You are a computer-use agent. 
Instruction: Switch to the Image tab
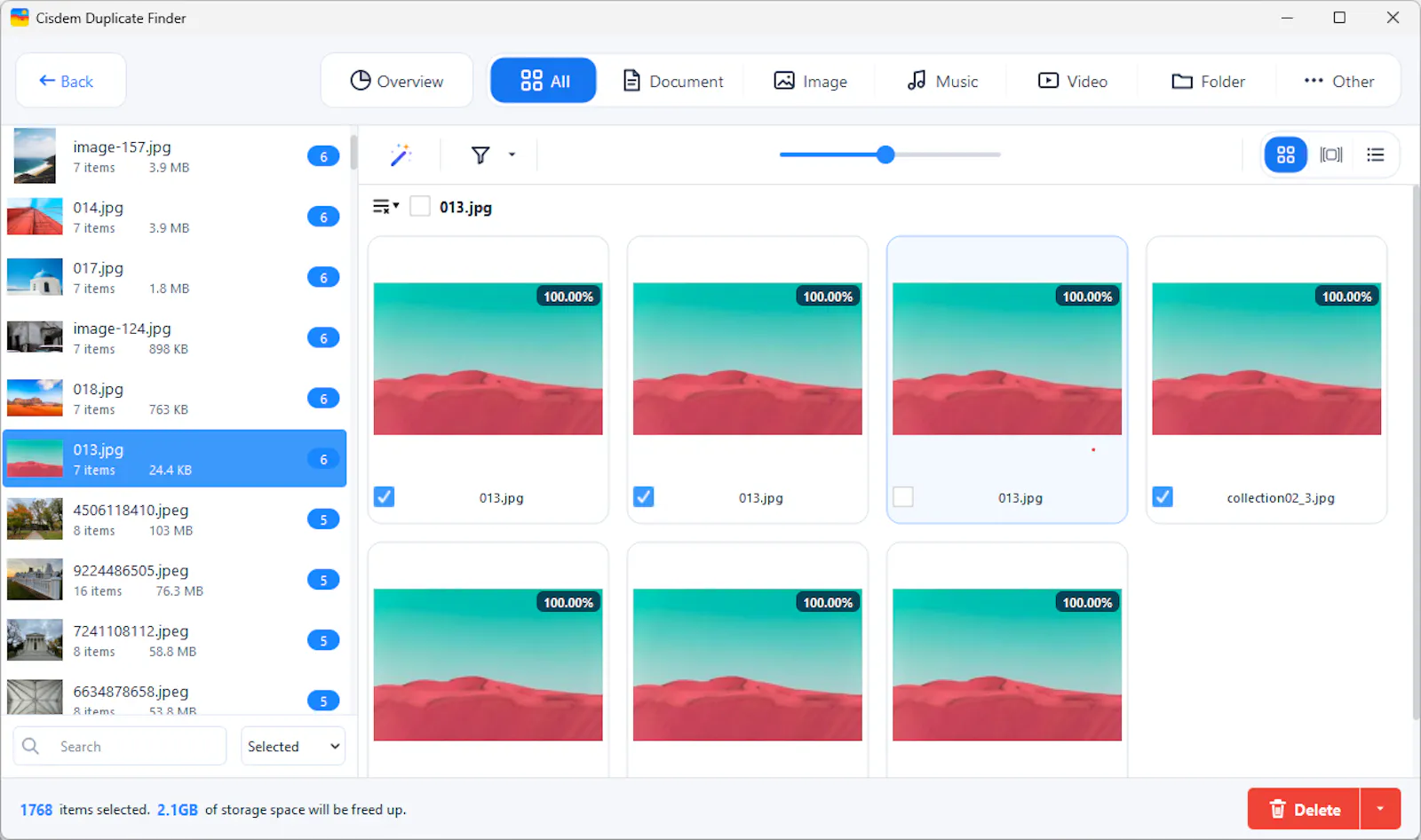810,81
